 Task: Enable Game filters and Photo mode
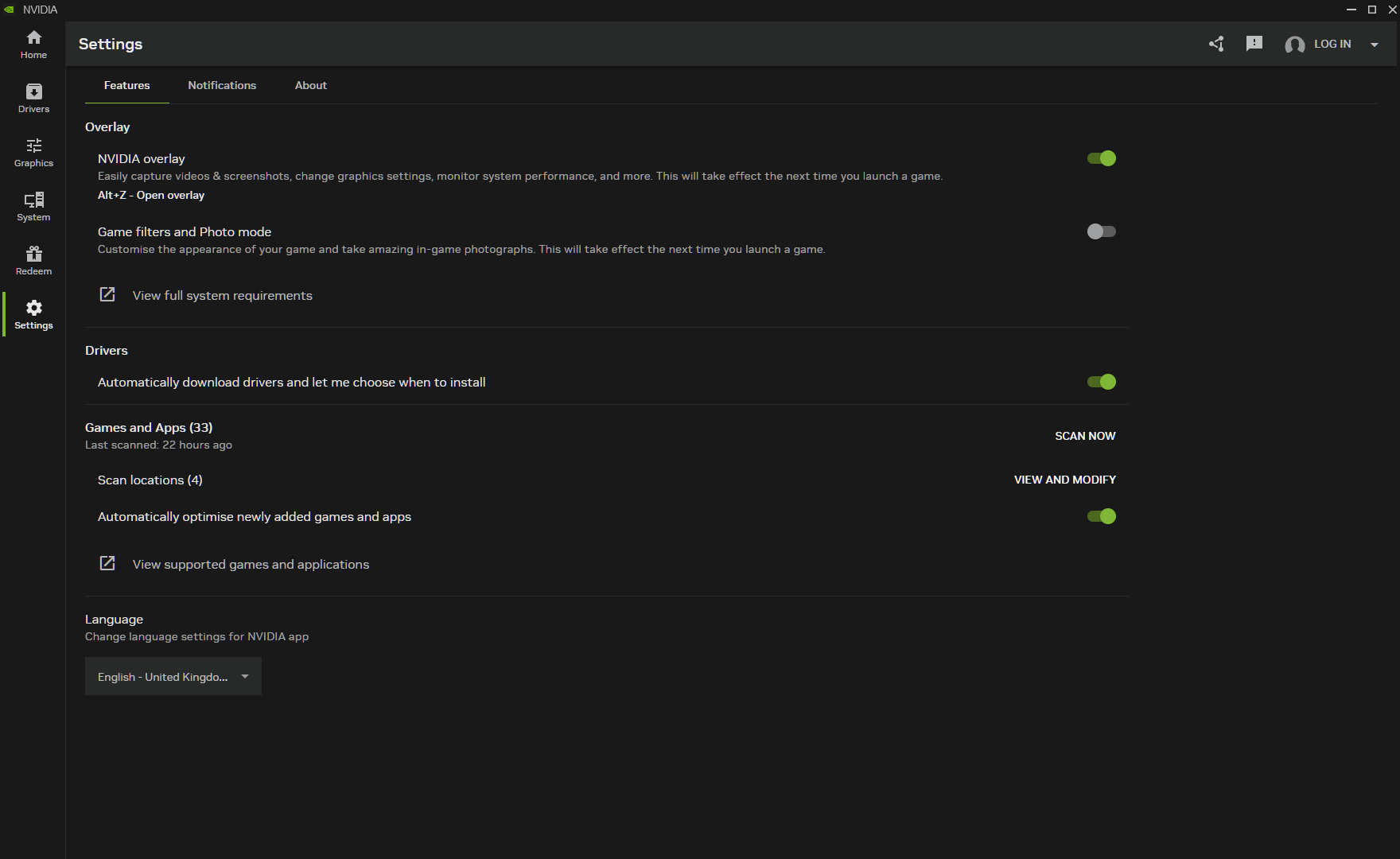pos(1102,231)
